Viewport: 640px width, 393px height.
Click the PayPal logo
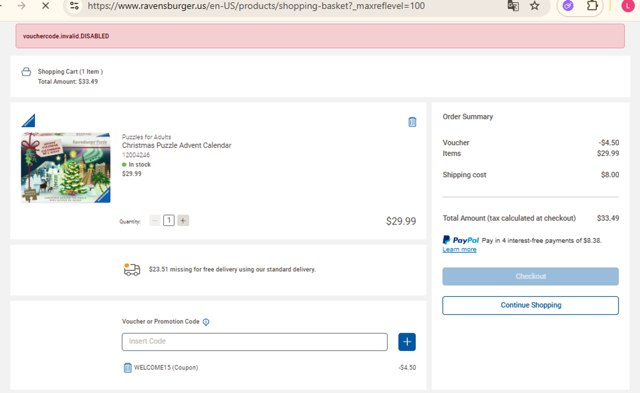(461, 240)
